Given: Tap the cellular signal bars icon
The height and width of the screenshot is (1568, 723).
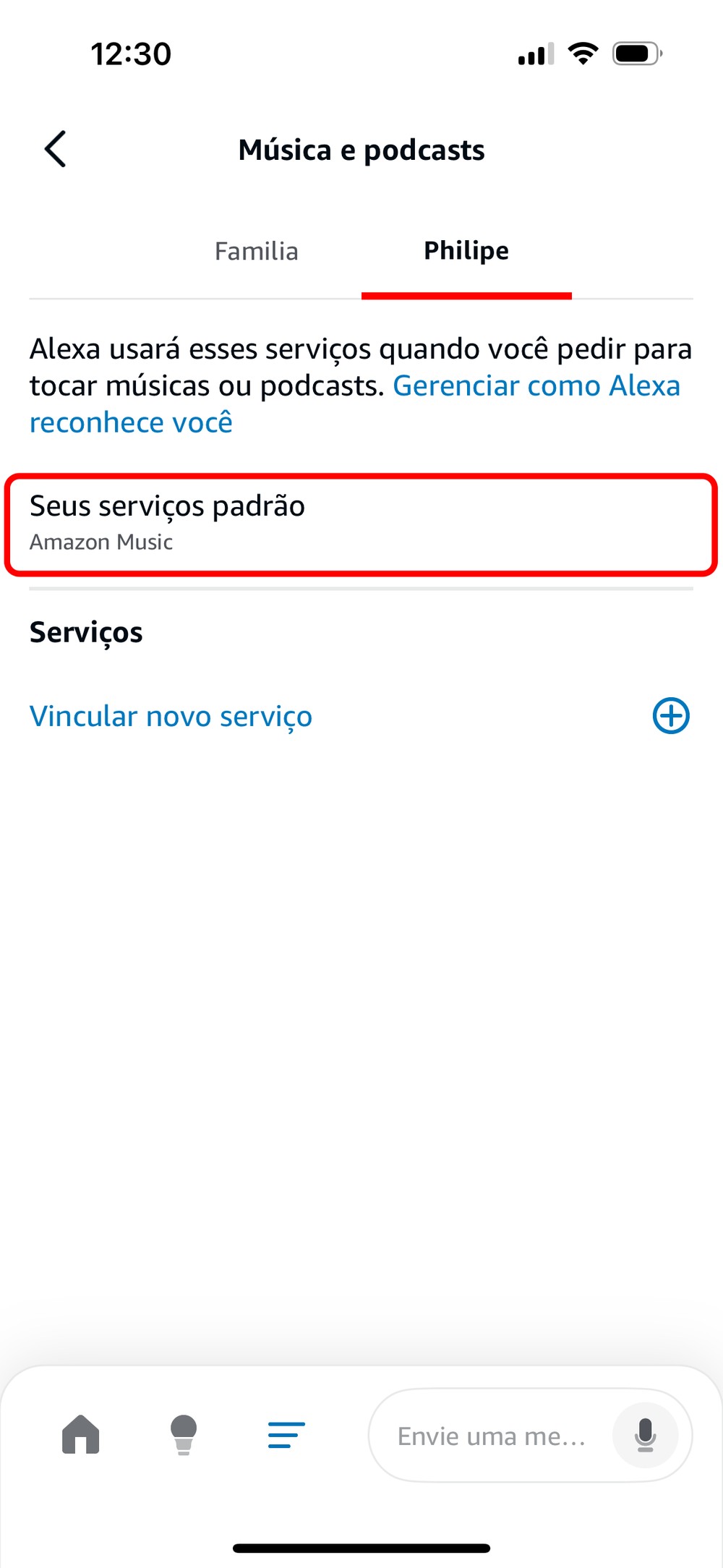Looking at the screenshot, I should 536,54.
